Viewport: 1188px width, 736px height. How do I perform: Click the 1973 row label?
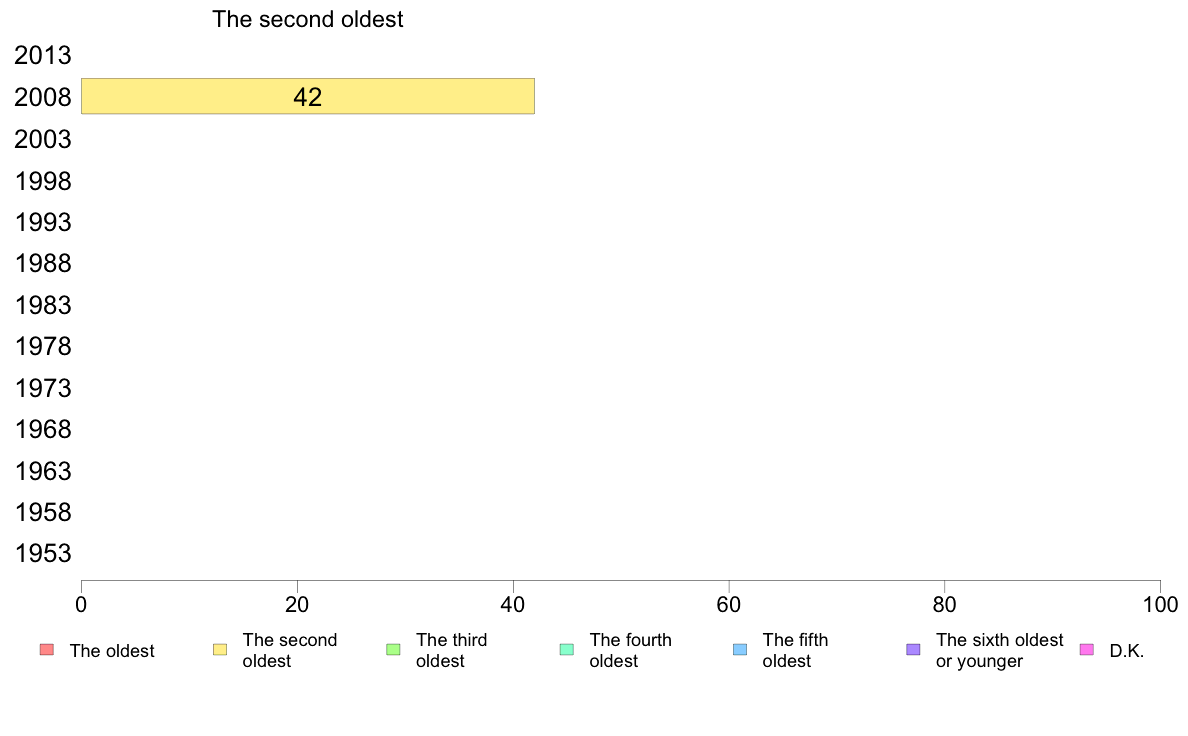(43, 388)
